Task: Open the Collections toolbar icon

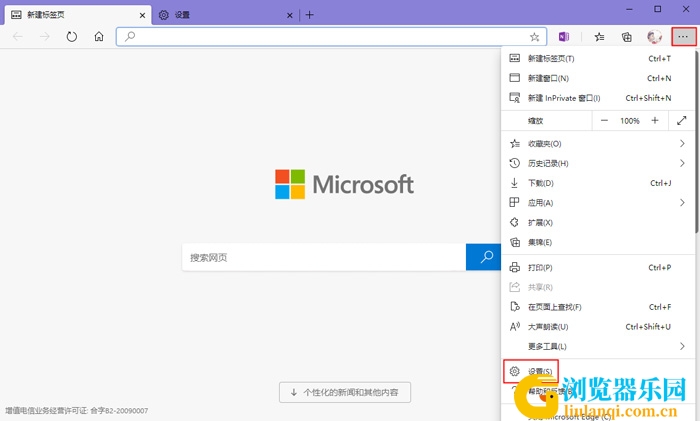Action: (x=627, y=37)
